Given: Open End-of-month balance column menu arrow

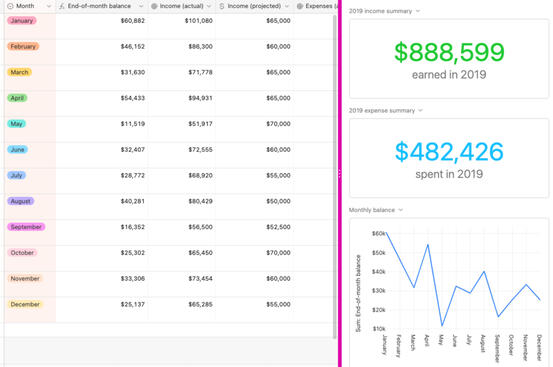Looking at the screenshot, I should [x=141, y=6].
